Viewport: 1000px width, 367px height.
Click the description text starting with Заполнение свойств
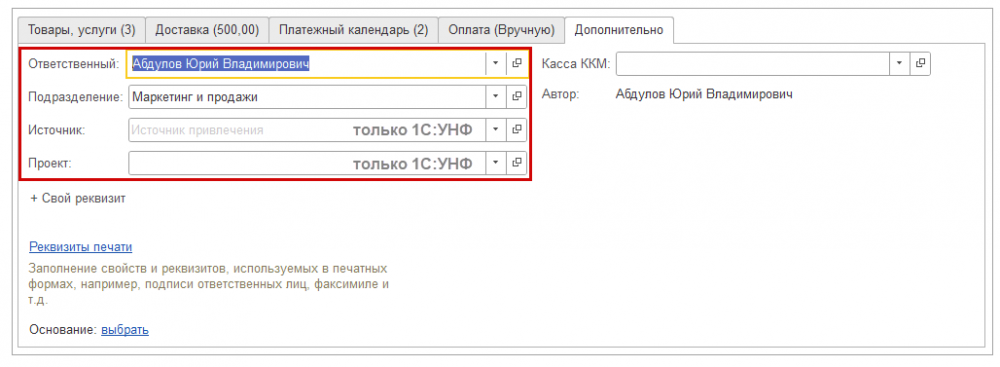(x=209, y=283)
